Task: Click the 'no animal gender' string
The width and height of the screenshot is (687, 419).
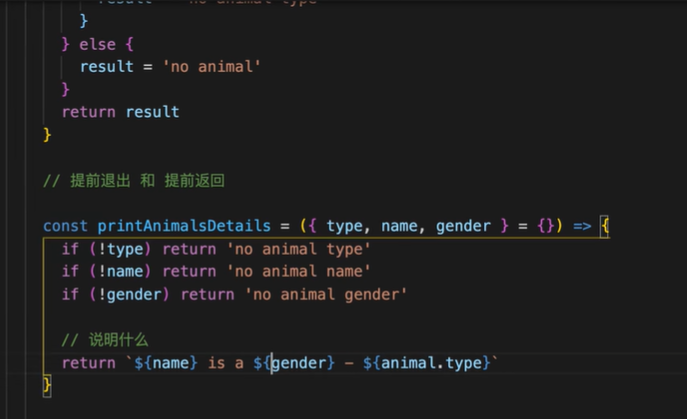Action: (326, 294)
